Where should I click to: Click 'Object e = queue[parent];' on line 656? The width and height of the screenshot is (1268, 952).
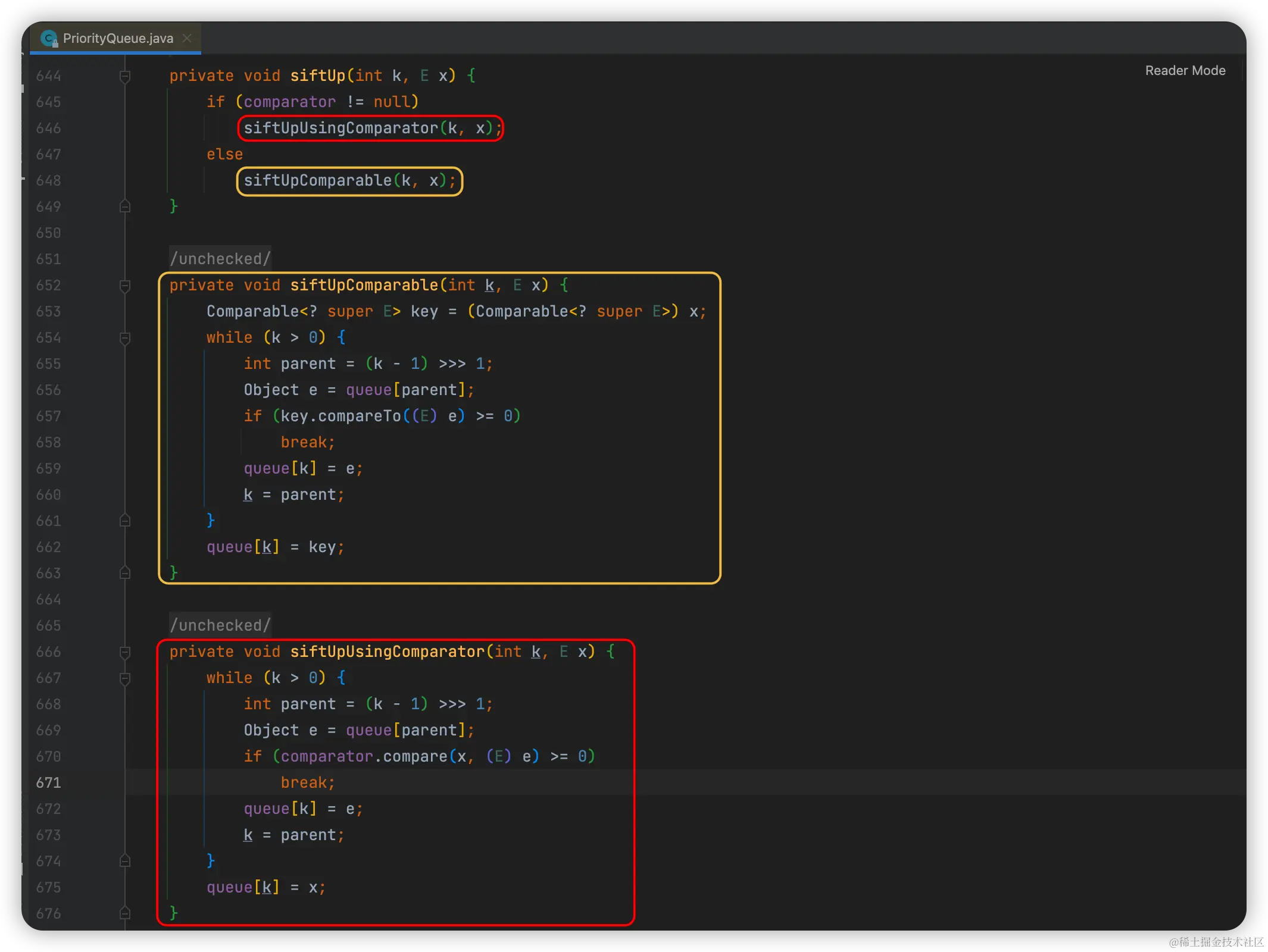(x=359, y=390)
